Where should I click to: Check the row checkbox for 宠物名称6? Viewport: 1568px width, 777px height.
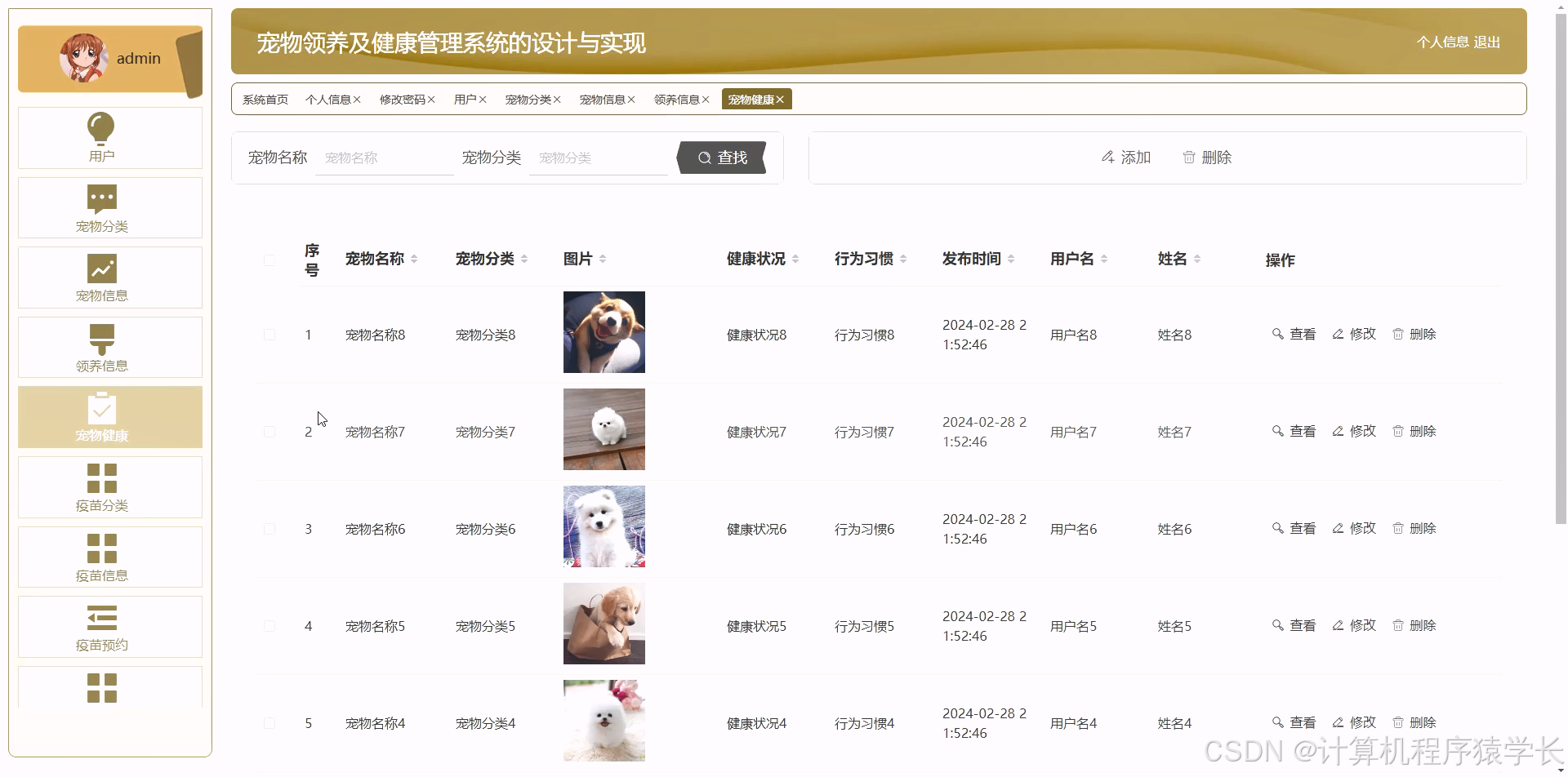click(x=269, y=529)
